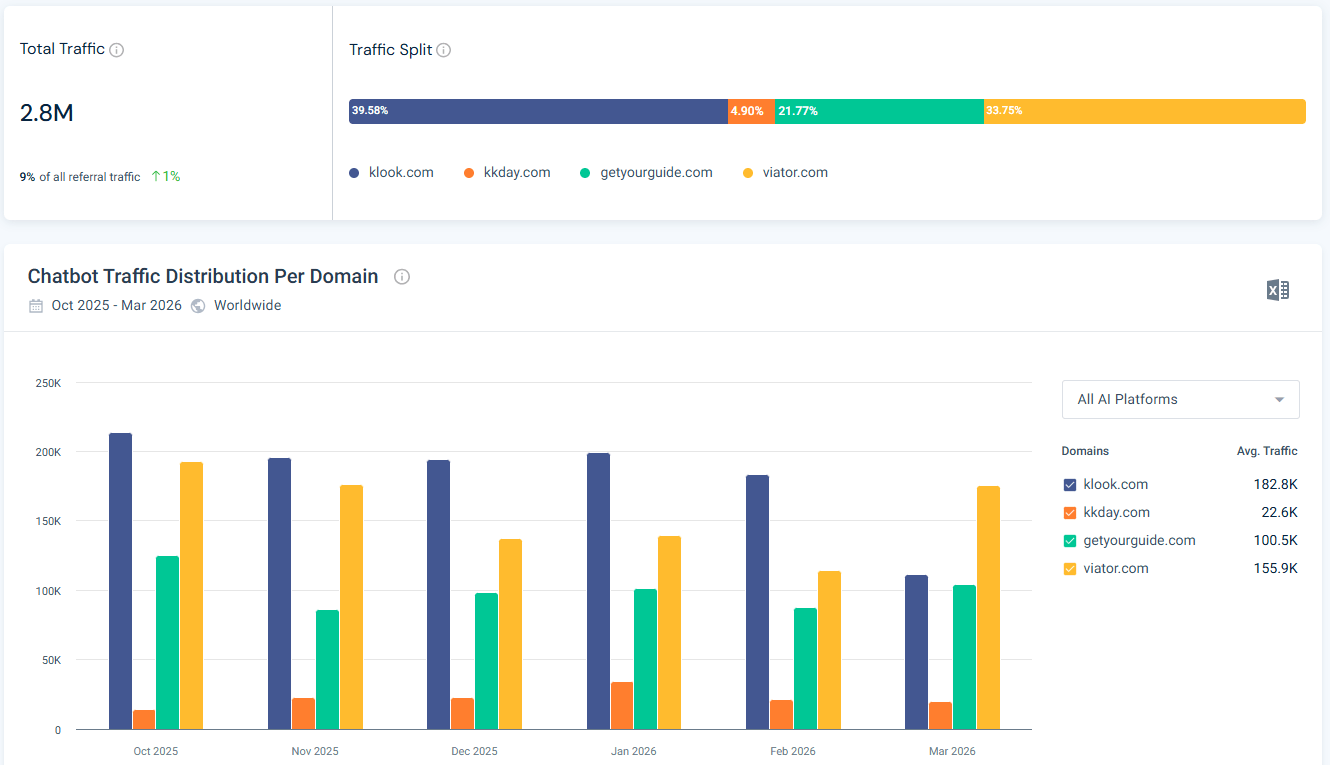
Task: Click the orange kkday.com bar for Oct 2025
Action: (144, 720)
